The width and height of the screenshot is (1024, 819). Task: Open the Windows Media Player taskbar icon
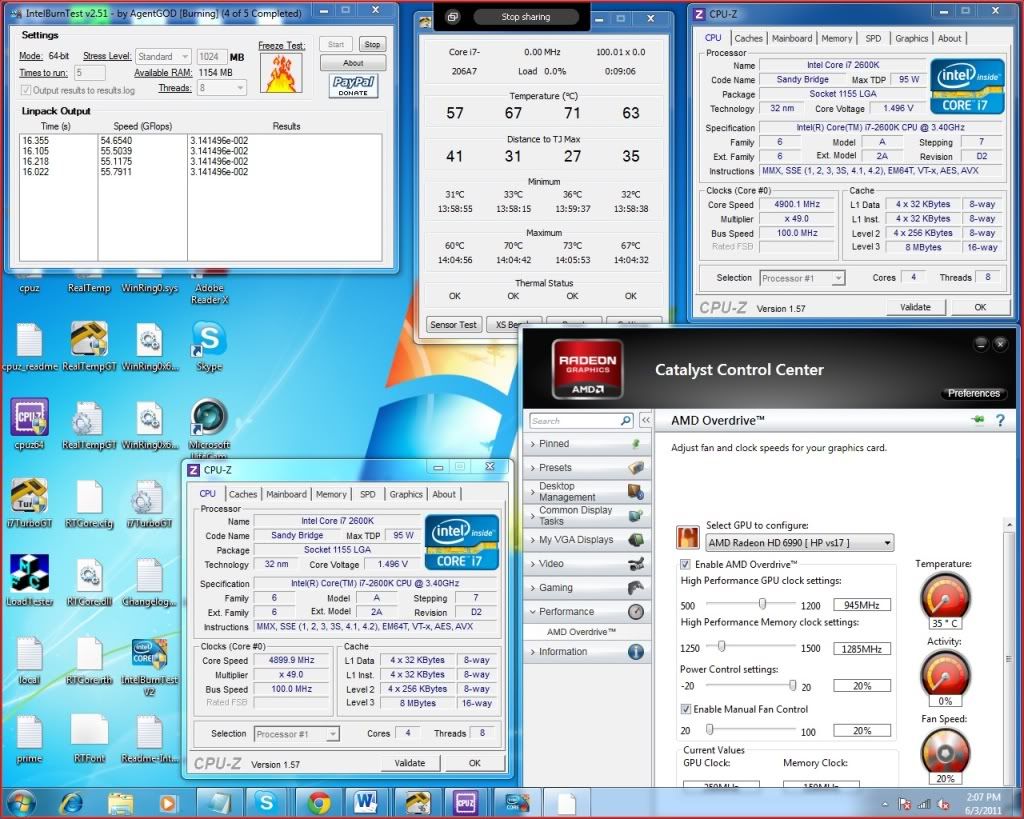click(x=168, y=803)
